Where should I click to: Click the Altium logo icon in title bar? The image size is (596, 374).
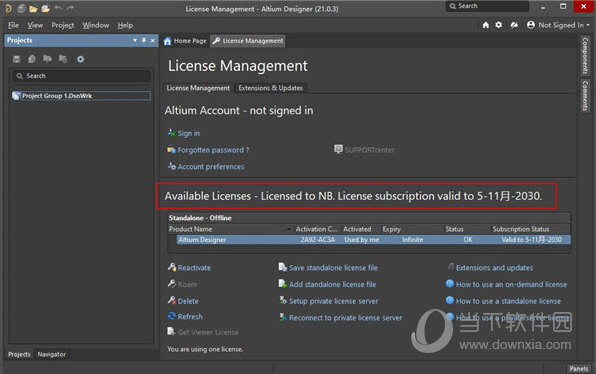coord(8,8)
